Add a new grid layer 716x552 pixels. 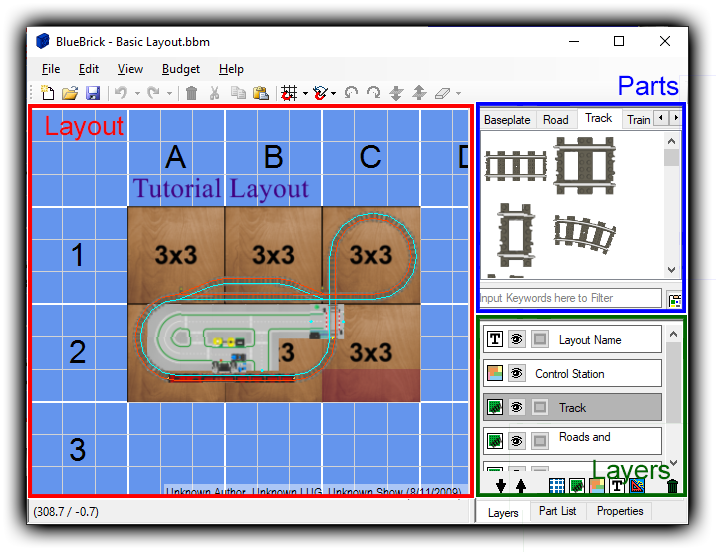point(557,486)
